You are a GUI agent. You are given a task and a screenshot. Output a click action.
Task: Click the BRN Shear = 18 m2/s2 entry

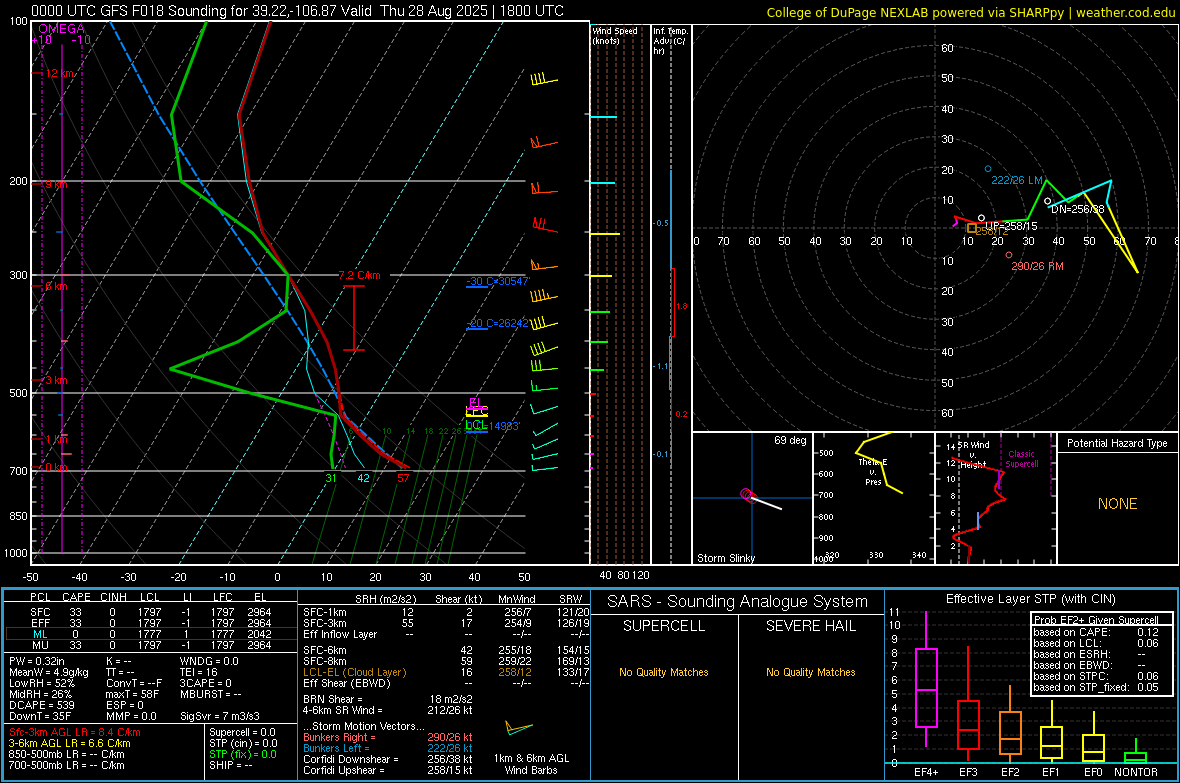point(388,699)
